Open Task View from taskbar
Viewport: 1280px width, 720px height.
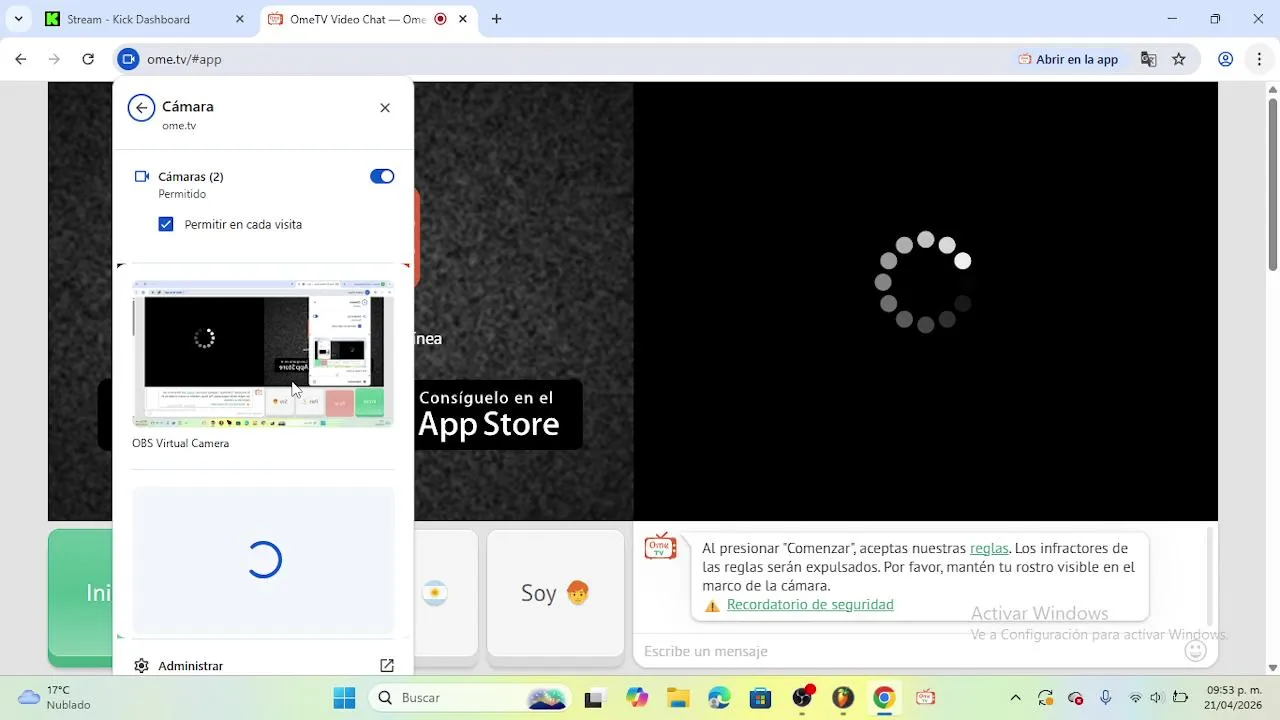tap(593, 698)
